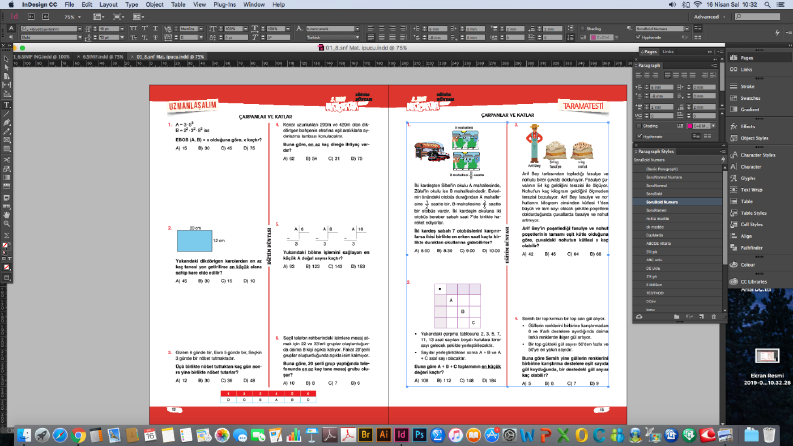Open the font family dropdown in Control bar
The height and width of the screenshot is (446, 793).
click(x=79, y=29)
